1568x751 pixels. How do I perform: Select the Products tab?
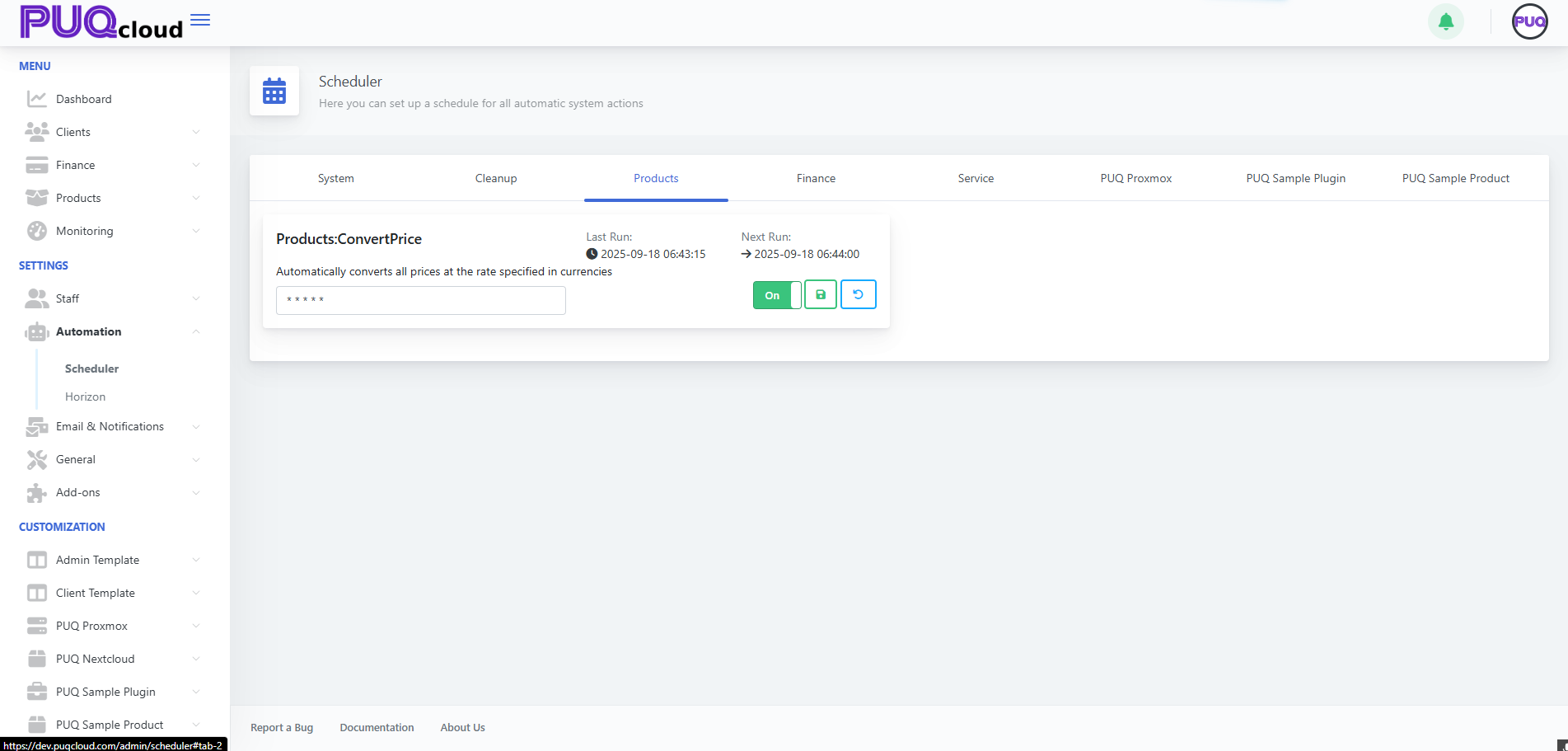click(656, 178)
